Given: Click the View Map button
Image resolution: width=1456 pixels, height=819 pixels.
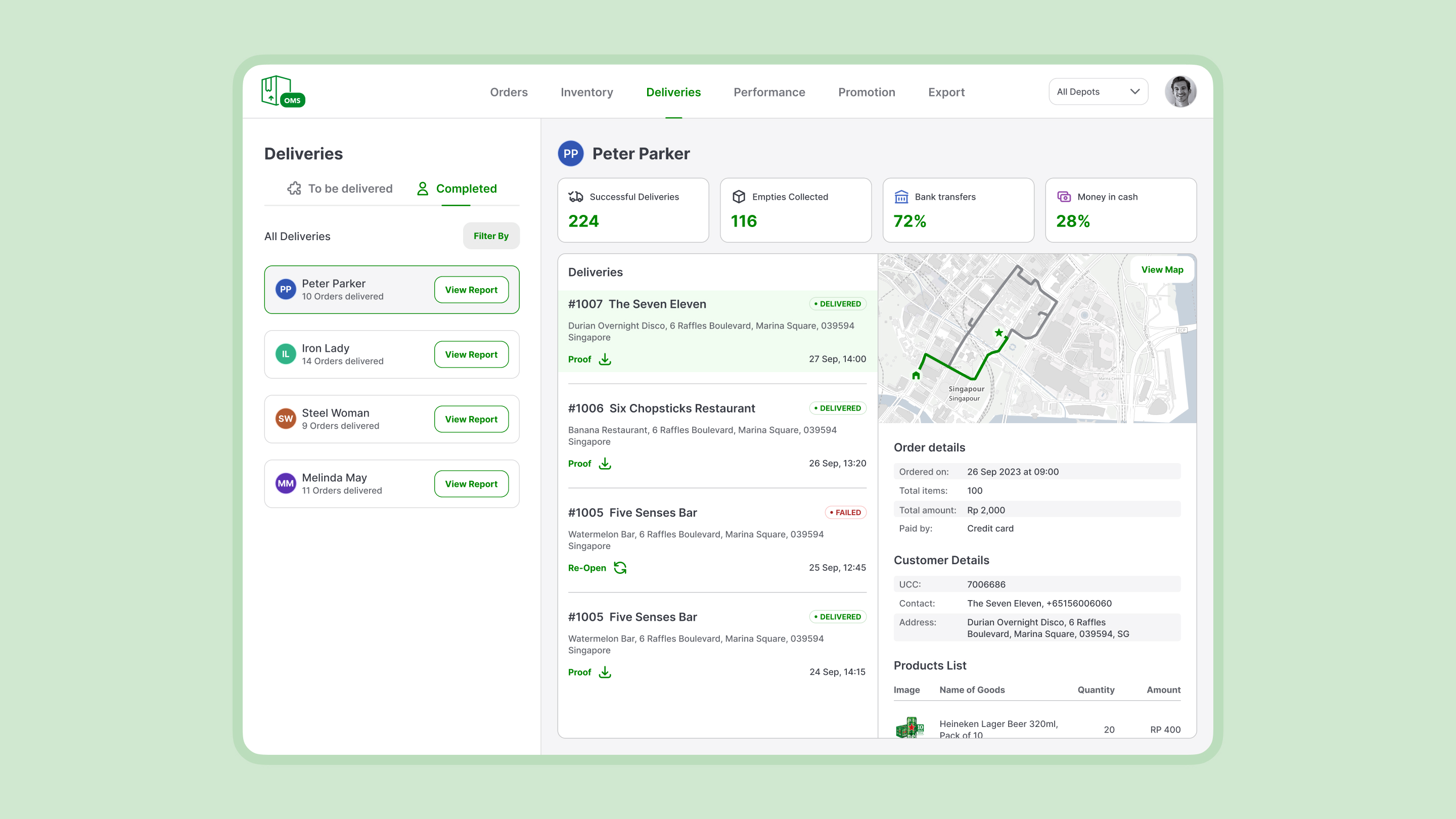Looking at the screenshot, I should 1162,269.
